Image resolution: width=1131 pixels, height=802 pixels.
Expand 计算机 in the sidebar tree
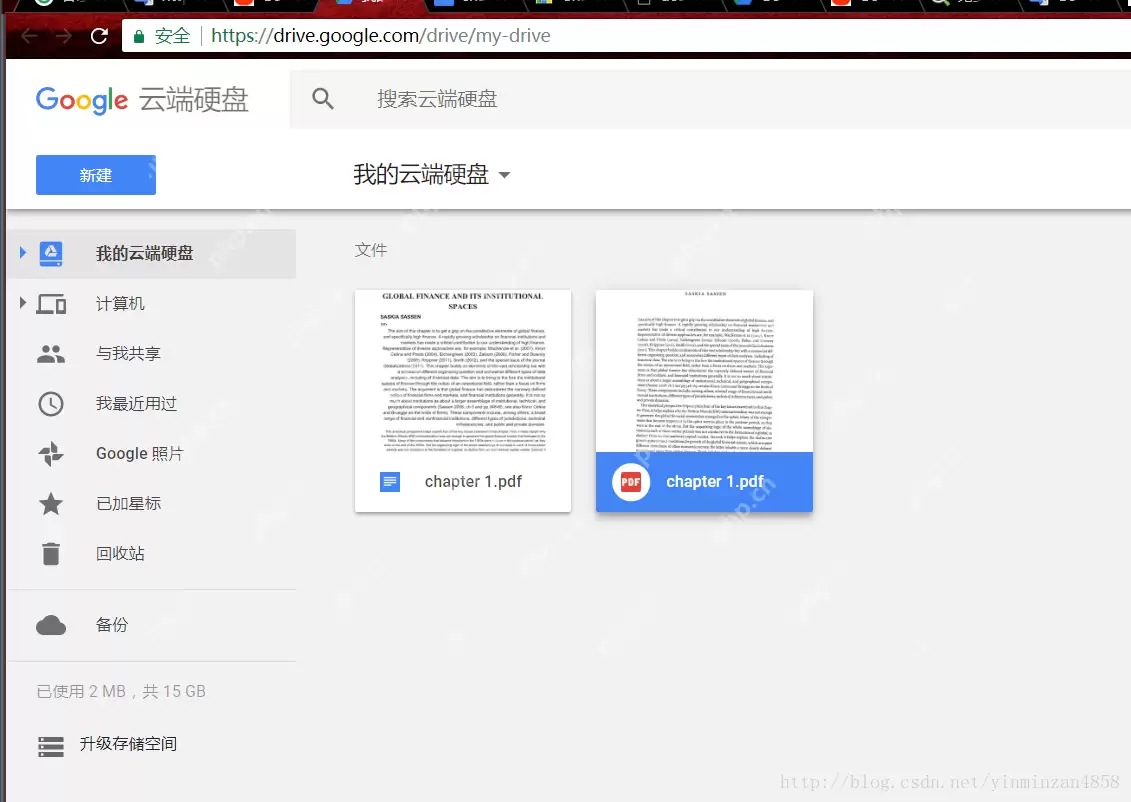point(22,303)
